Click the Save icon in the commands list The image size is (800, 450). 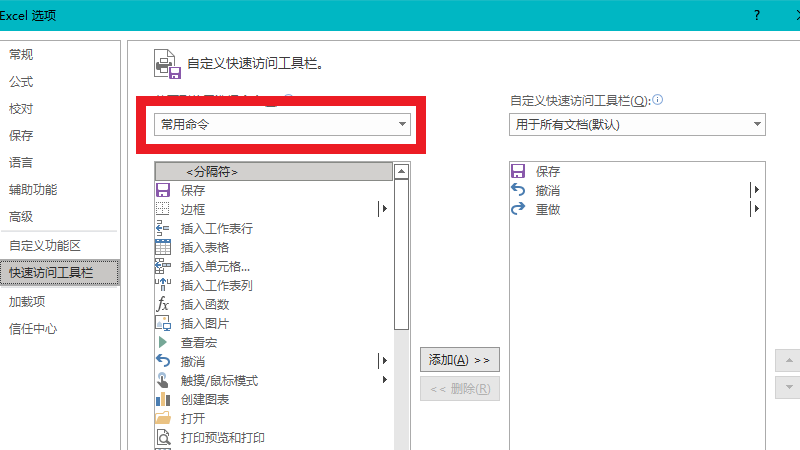[163, 190]
